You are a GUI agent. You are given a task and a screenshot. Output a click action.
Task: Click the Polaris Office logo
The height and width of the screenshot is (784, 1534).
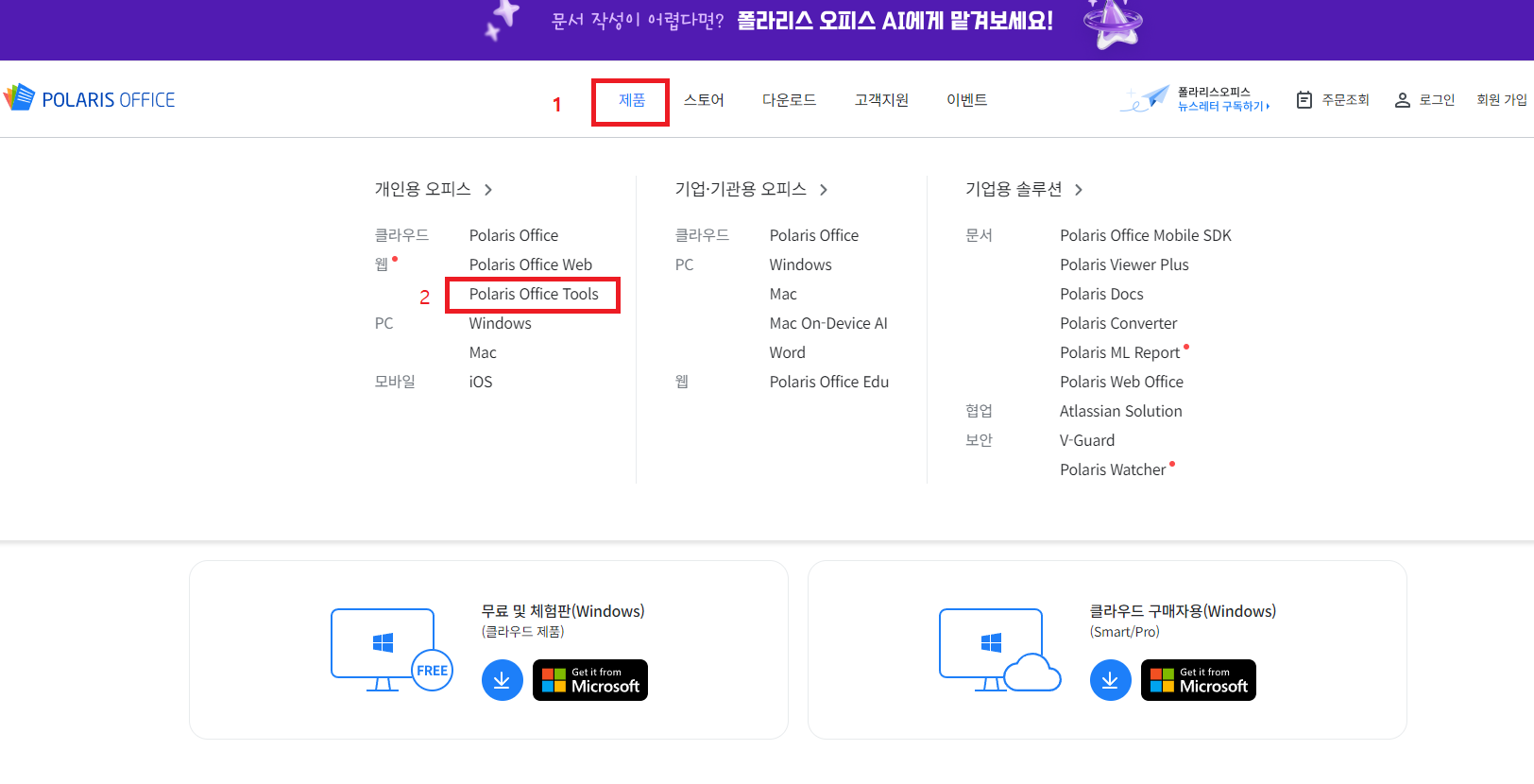pyautogui.click(x=90, y=98)
